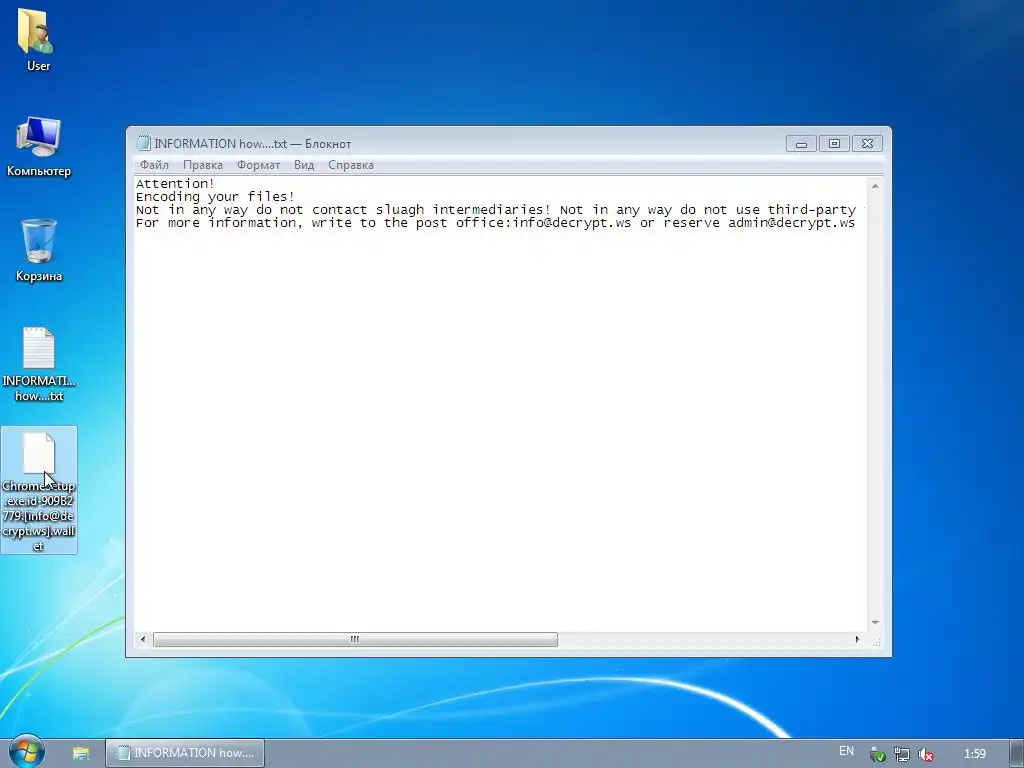The height and width of the screenshot is (768, 1024).
Task: Click the horizontal scrollbar left arrow
Action: [143, 639]
